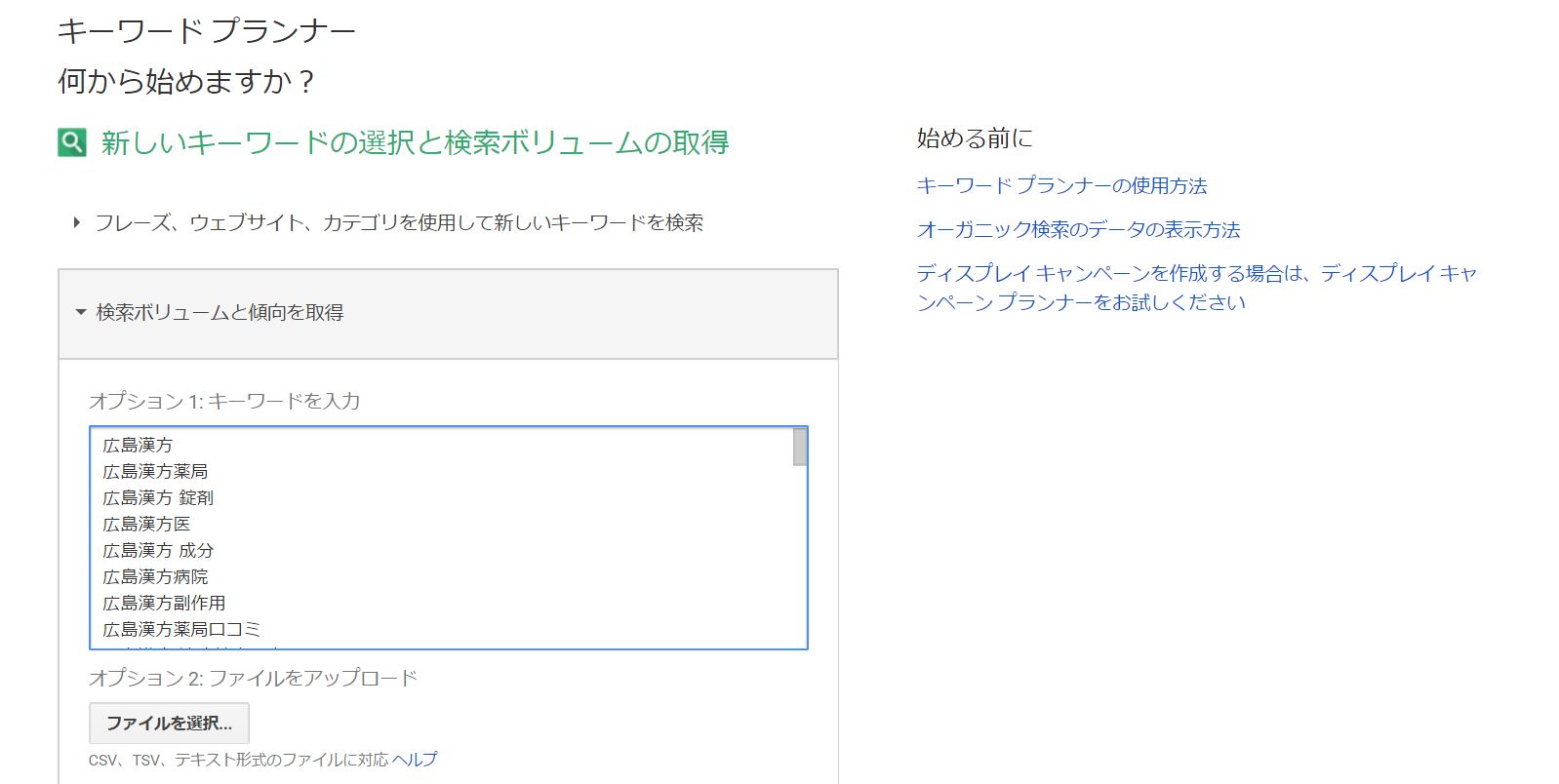The height and width of the screenshot is (784, 1559).
Task: Click the green magnifier search icon
Action: pyautogui.click(x=72, y=142)
